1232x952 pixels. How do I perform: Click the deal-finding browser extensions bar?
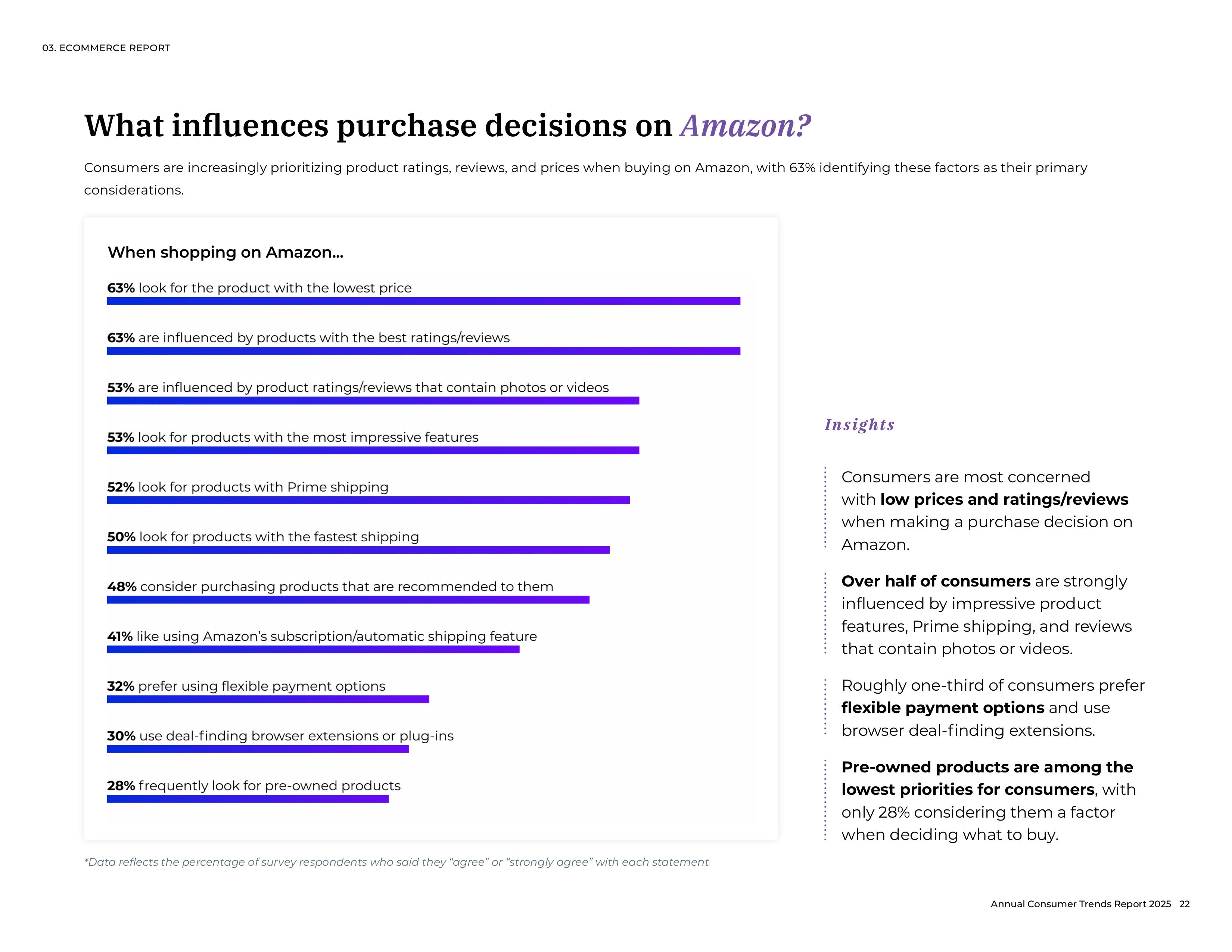pyautogui.click(x=258, y=749)
